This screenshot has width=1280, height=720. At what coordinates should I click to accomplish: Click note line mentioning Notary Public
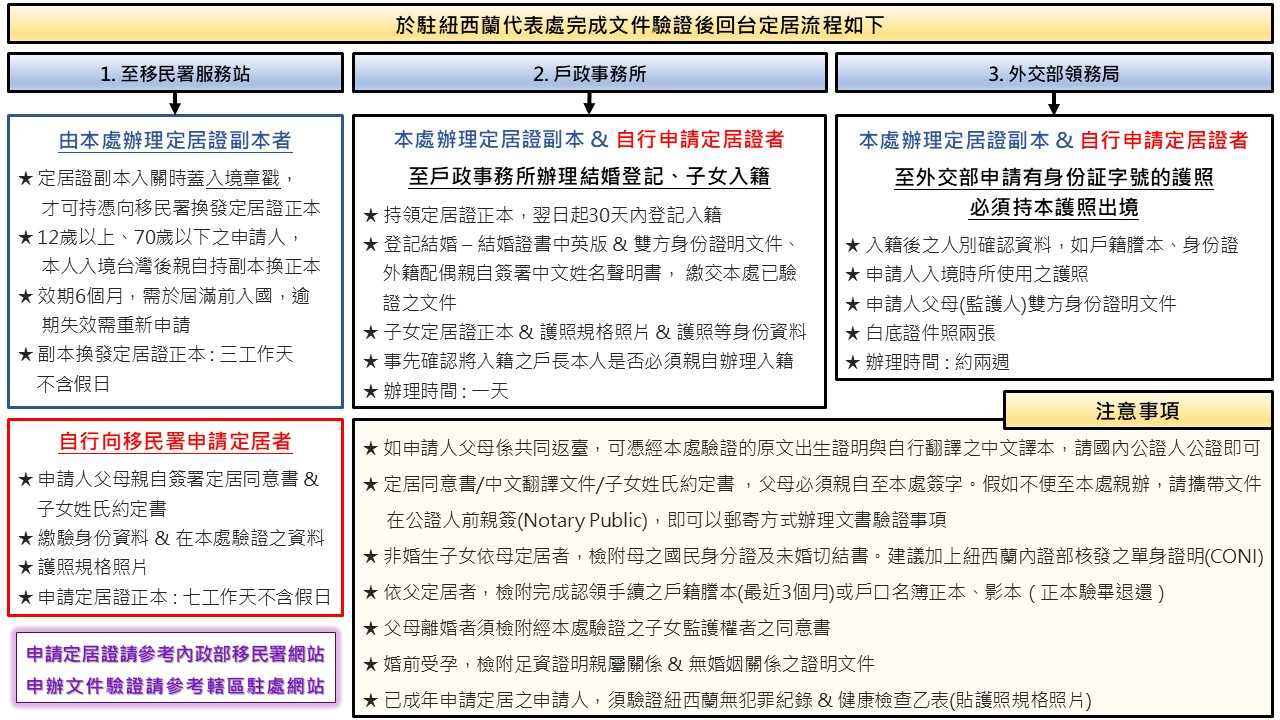point(665,520)
